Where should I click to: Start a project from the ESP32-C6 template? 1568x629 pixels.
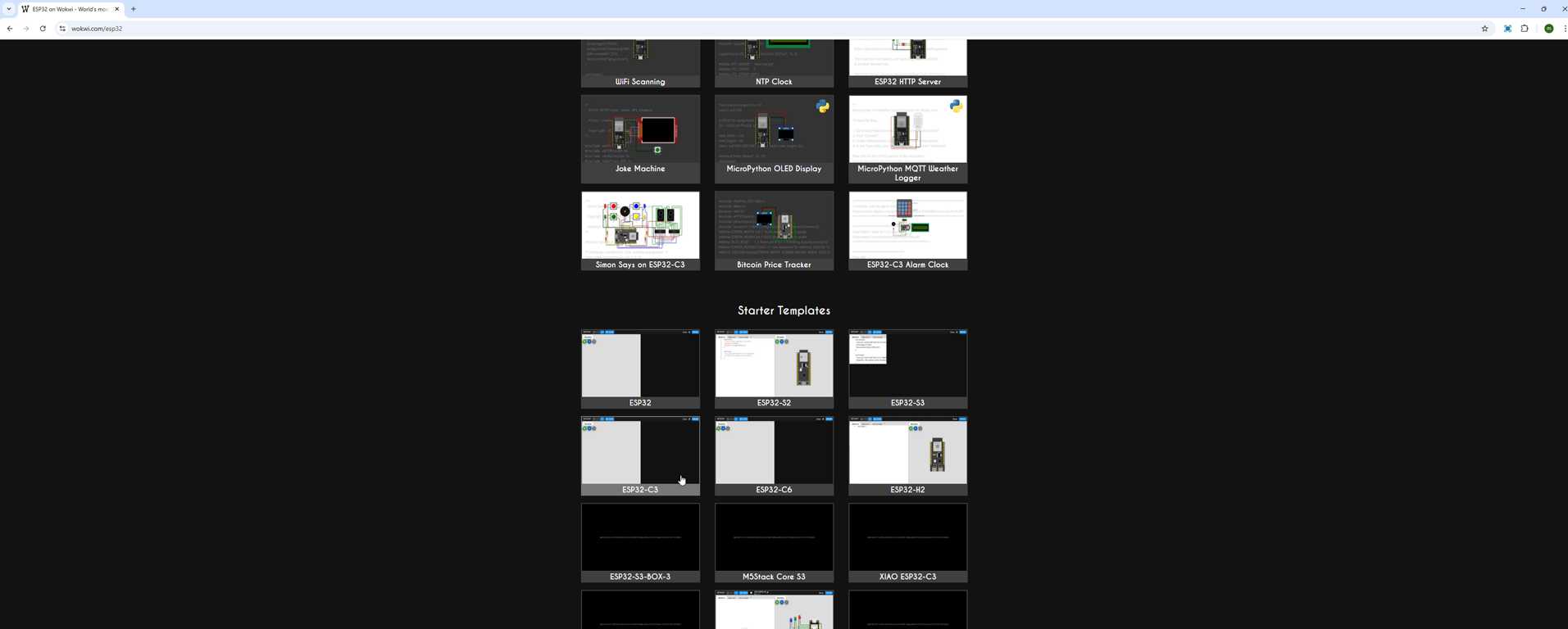click(x=774, y=455)
